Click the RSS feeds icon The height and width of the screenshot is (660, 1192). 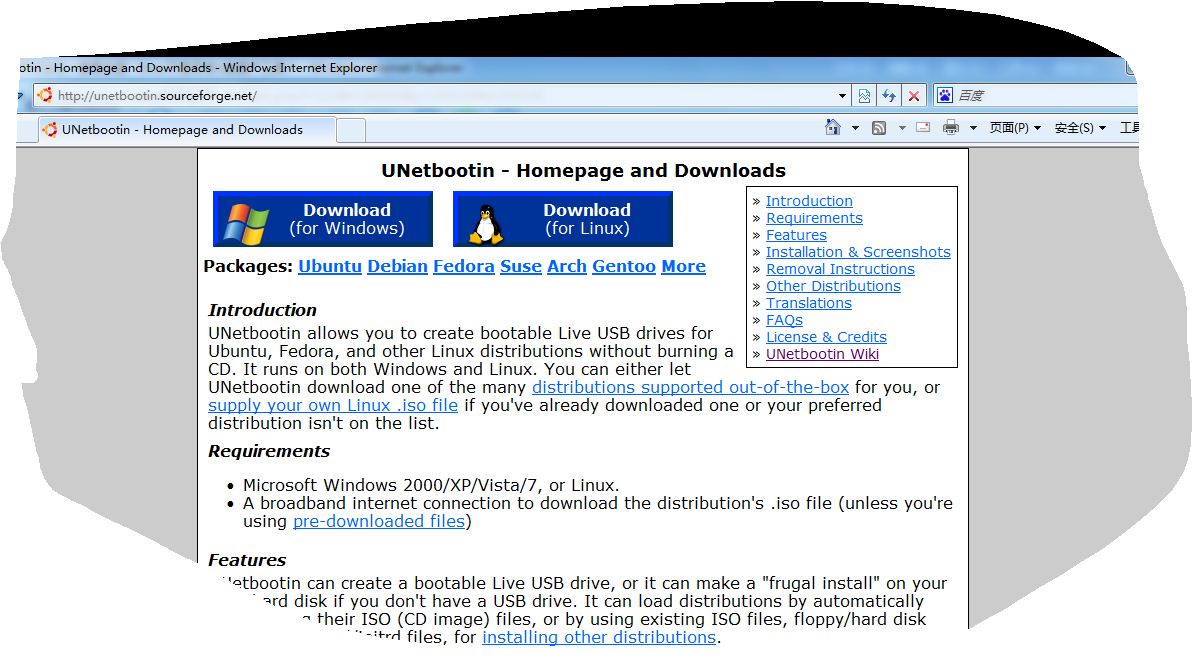pyautogui.click(x=879, y=128)
